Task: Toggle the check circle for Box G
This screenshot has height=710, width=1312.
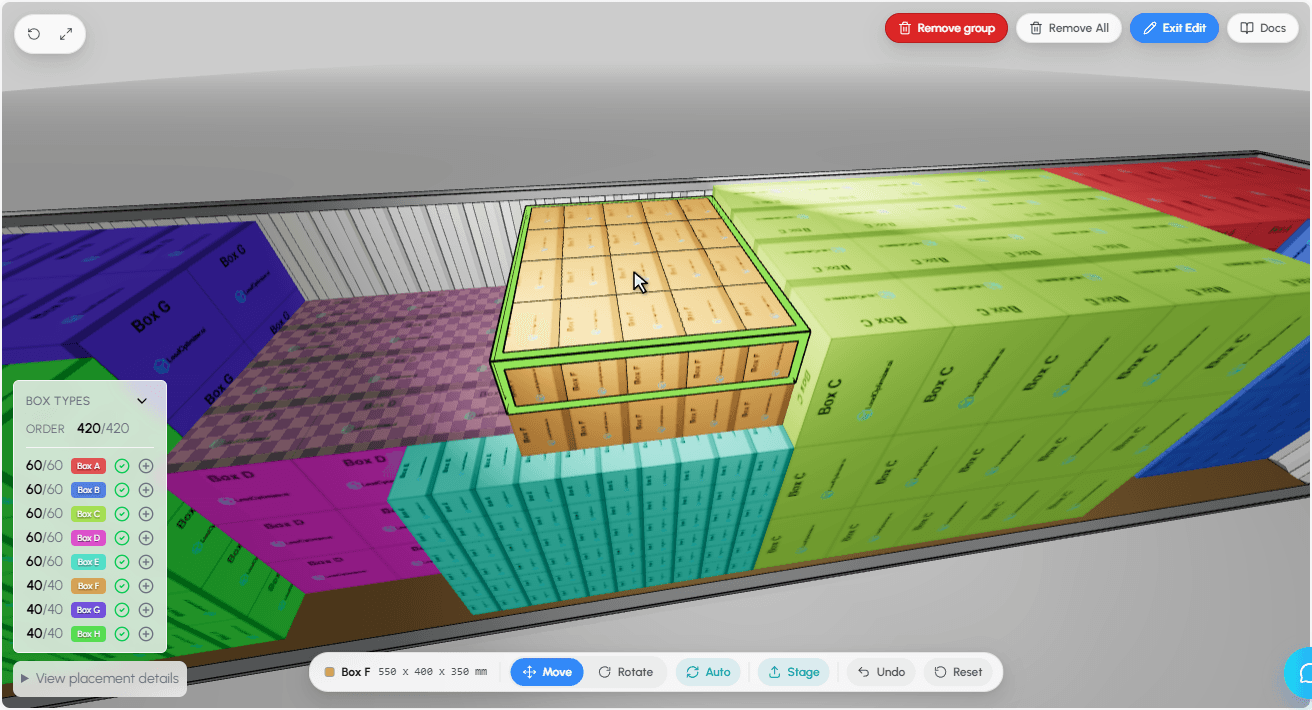Action: pos(122,610)
